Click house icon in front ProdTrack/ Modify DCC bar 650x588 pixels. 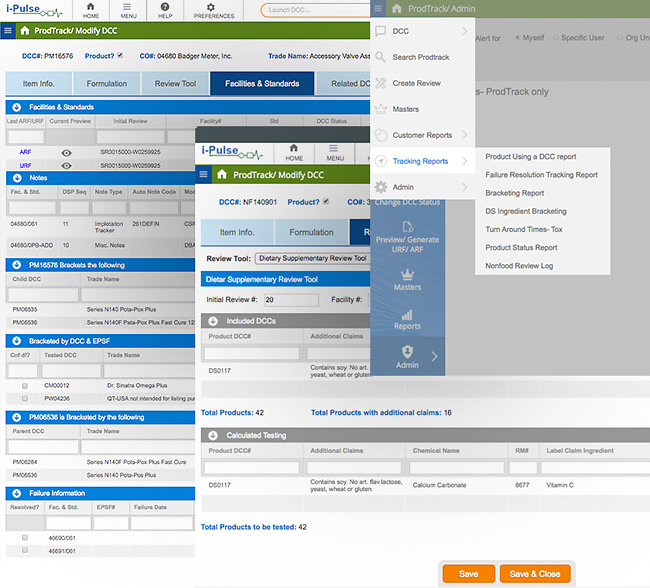click(x=222, y=174)
